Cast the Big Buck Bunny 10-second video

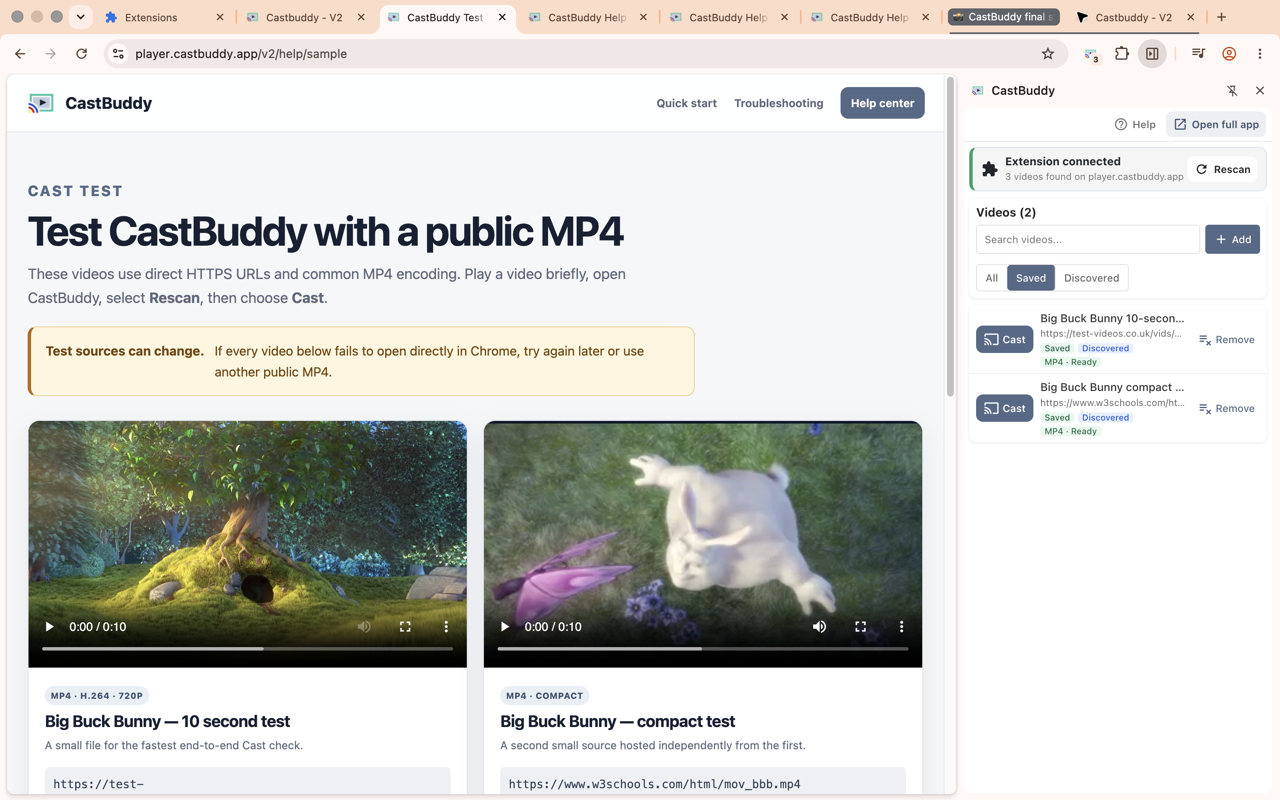(x=1004, y=340)
